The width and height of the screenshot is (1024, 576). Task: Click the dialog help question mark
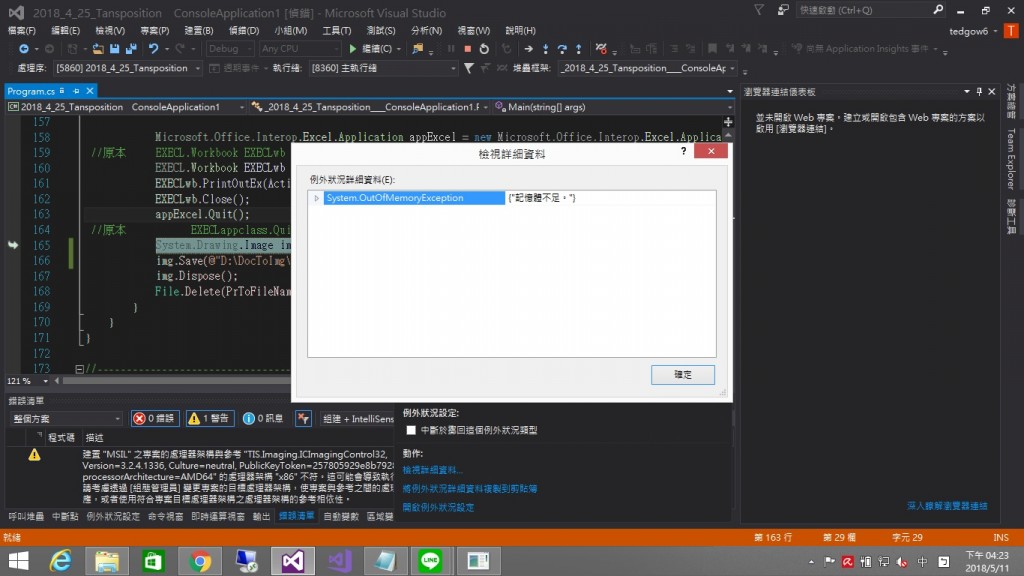point(684,152)
